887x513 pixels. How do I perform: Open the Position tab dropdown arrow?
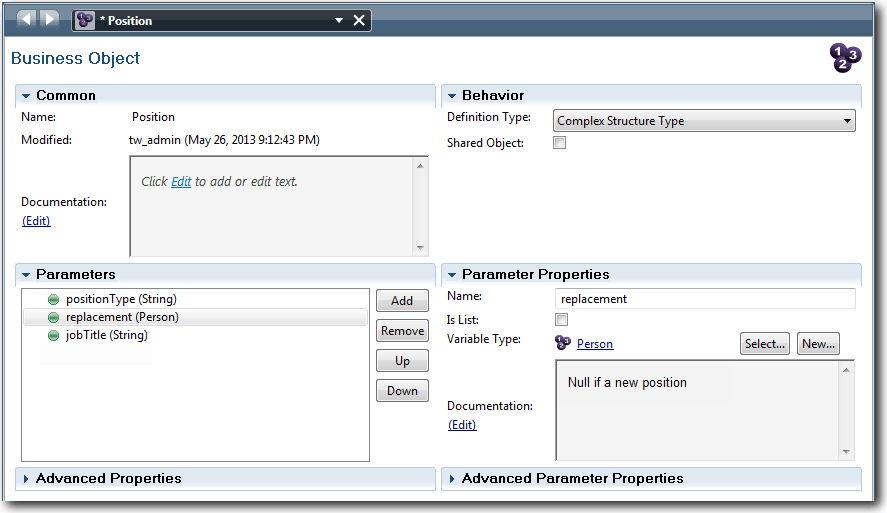pos(339,20)
